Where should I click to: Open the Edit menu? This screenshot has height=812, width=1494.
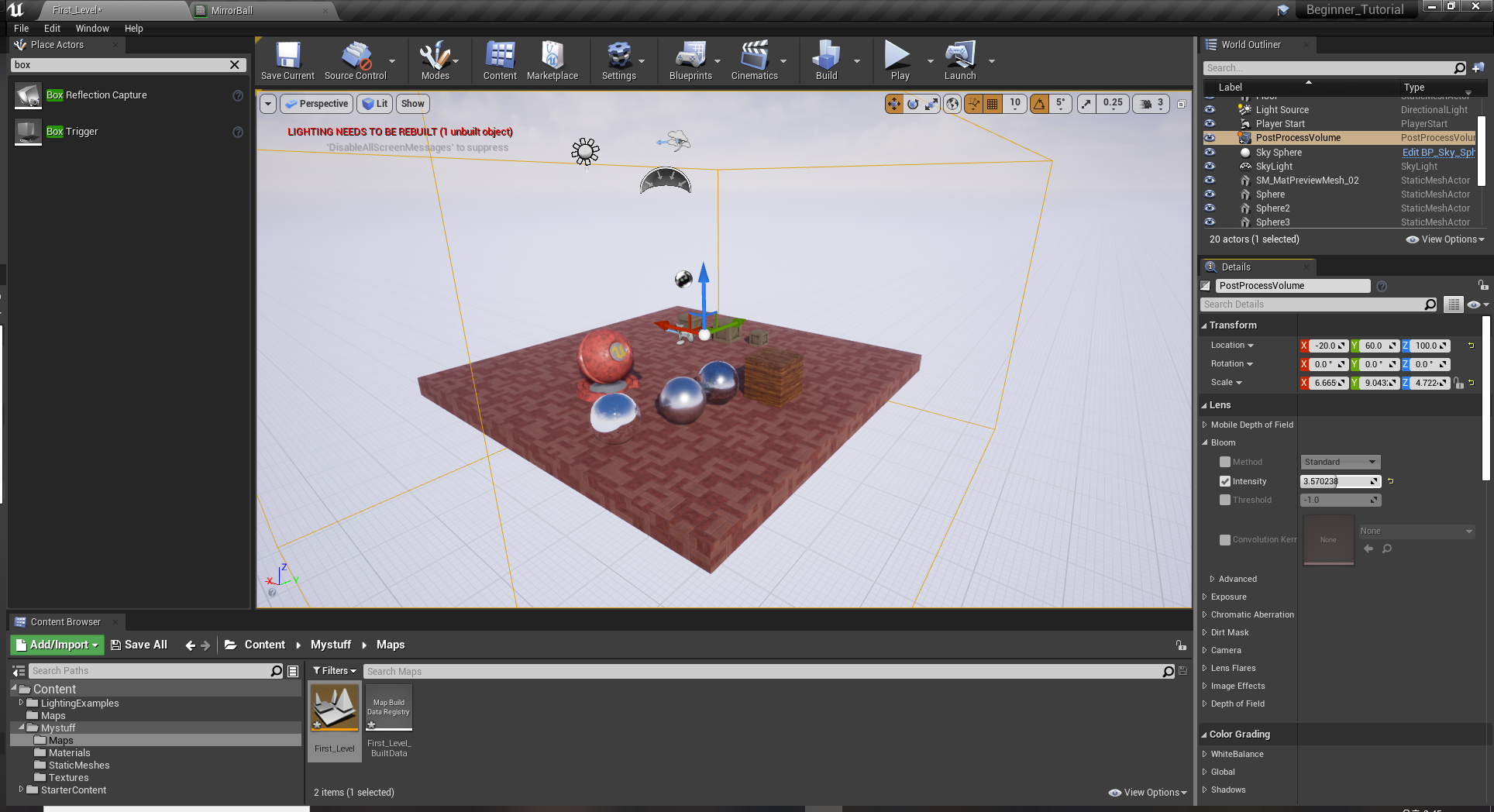(x=52, y=28)
